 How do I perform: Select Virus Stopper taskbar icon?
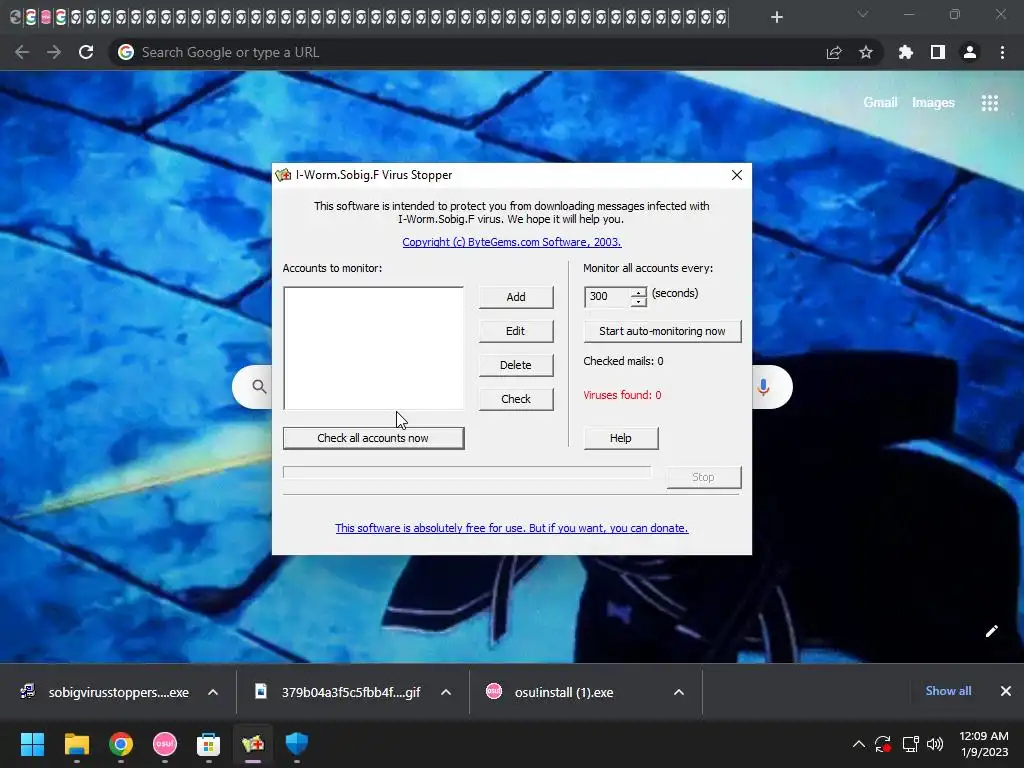(253, 744)
